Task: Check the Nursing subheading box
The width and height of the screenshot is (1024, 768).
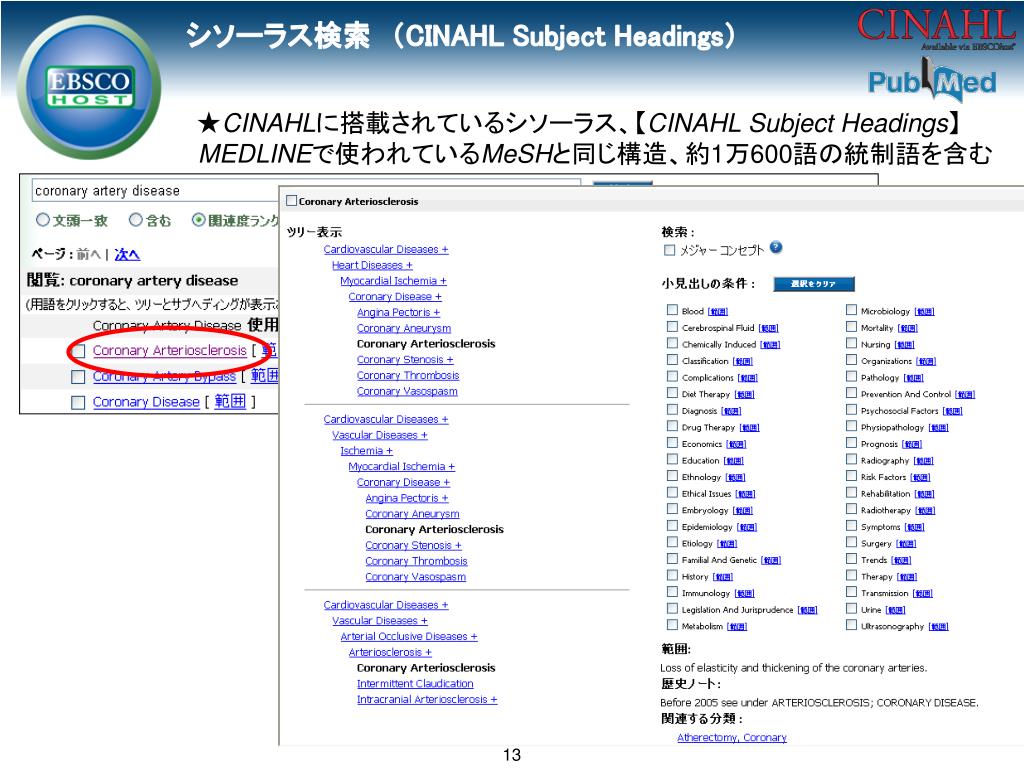Action: [x=851, y=343]
